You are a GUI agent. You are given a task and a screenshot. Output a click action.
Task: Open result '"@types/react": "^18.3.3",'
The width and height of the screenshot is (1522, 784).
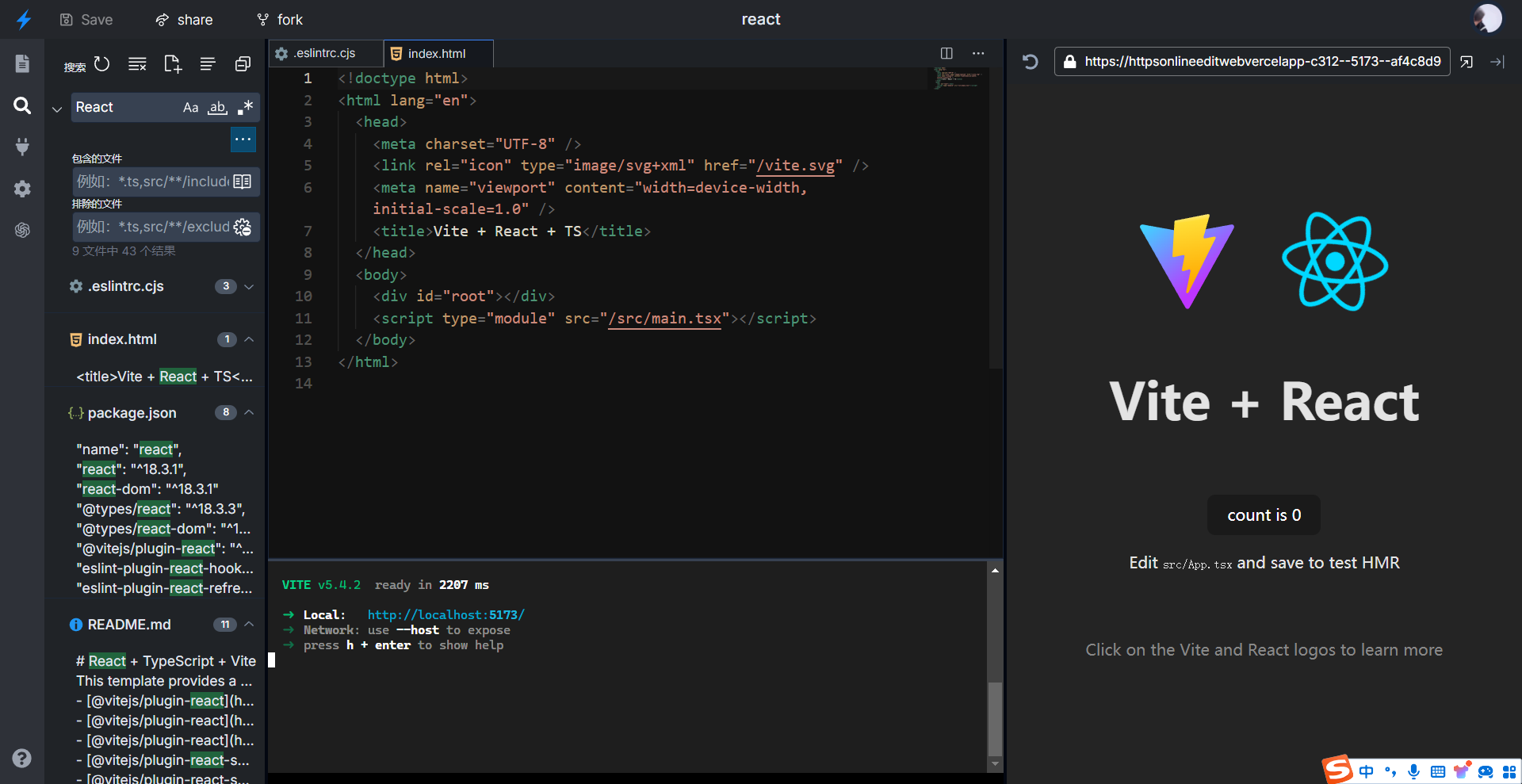[x=161, y=509]
